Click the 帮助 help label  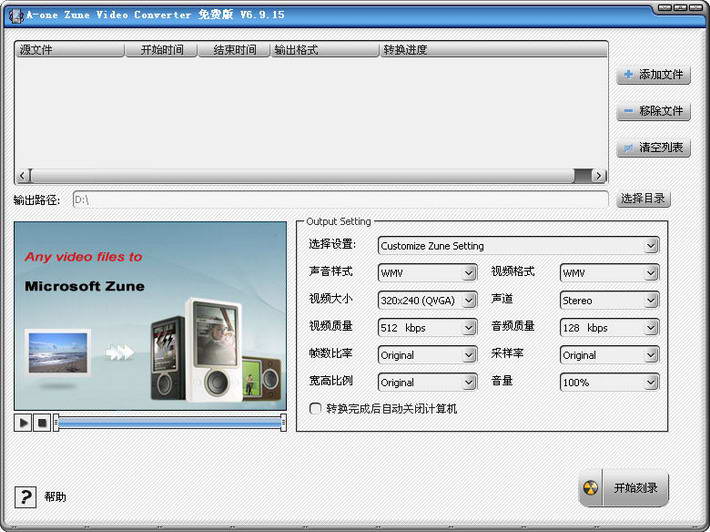coord(55,497)
